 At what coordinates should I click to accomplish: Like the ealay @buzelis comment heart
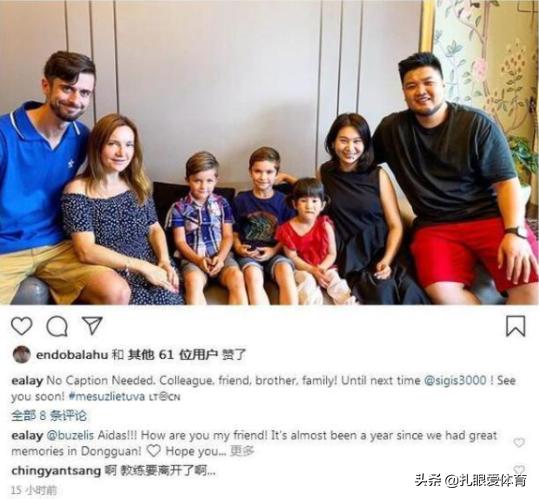pos(519,442)
